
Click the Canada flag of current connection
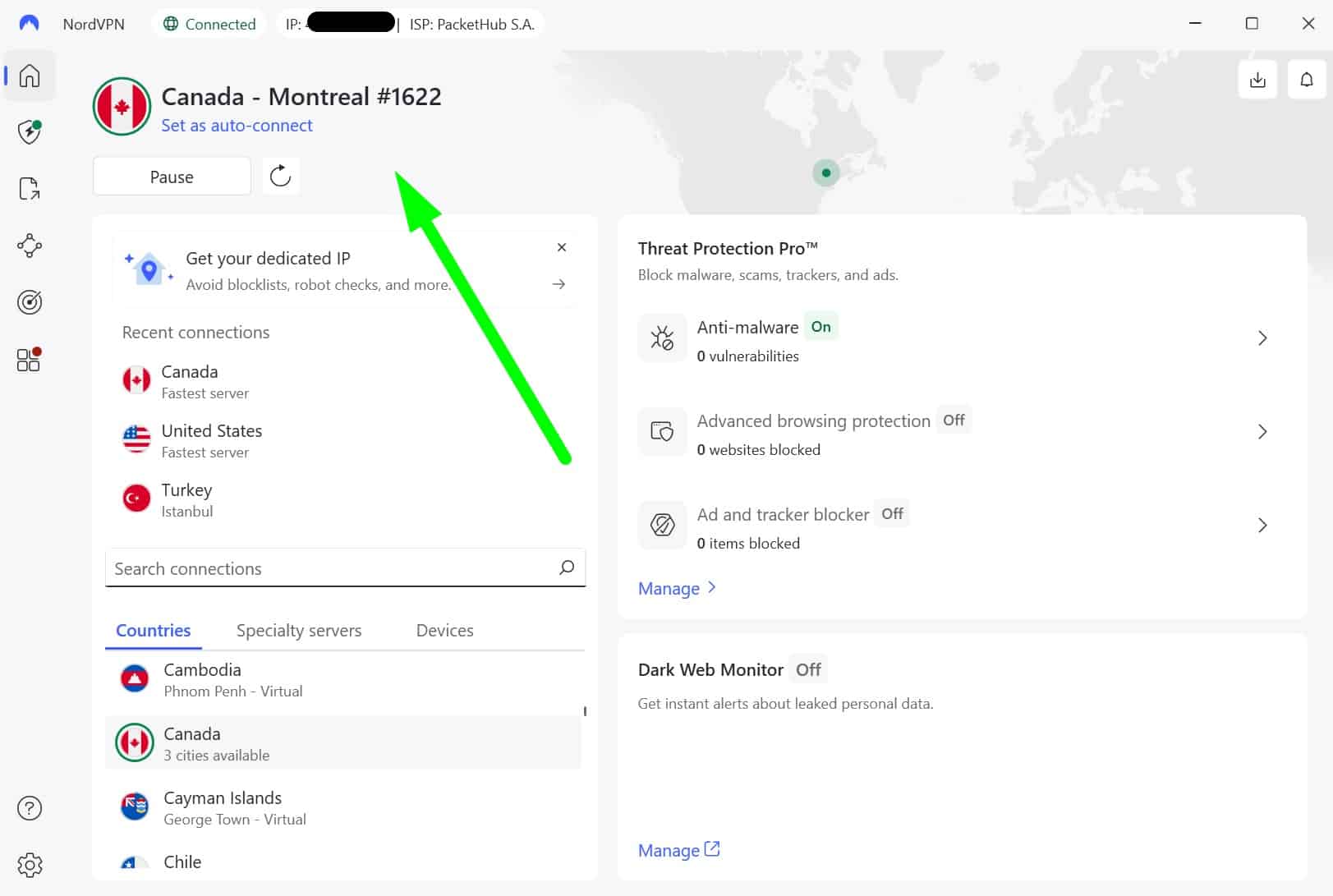pos(122,107)
